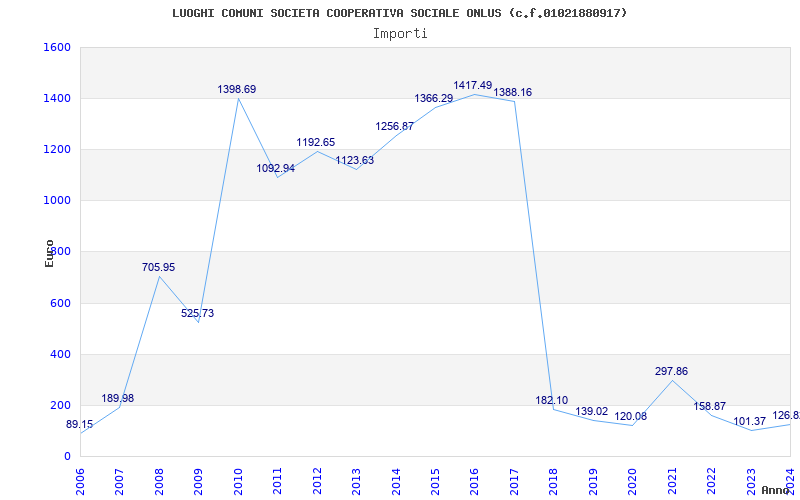Select the Importi subtitle text
This screenshot has height=500, width=800.
pyautogui.click(x=400, y=34)
